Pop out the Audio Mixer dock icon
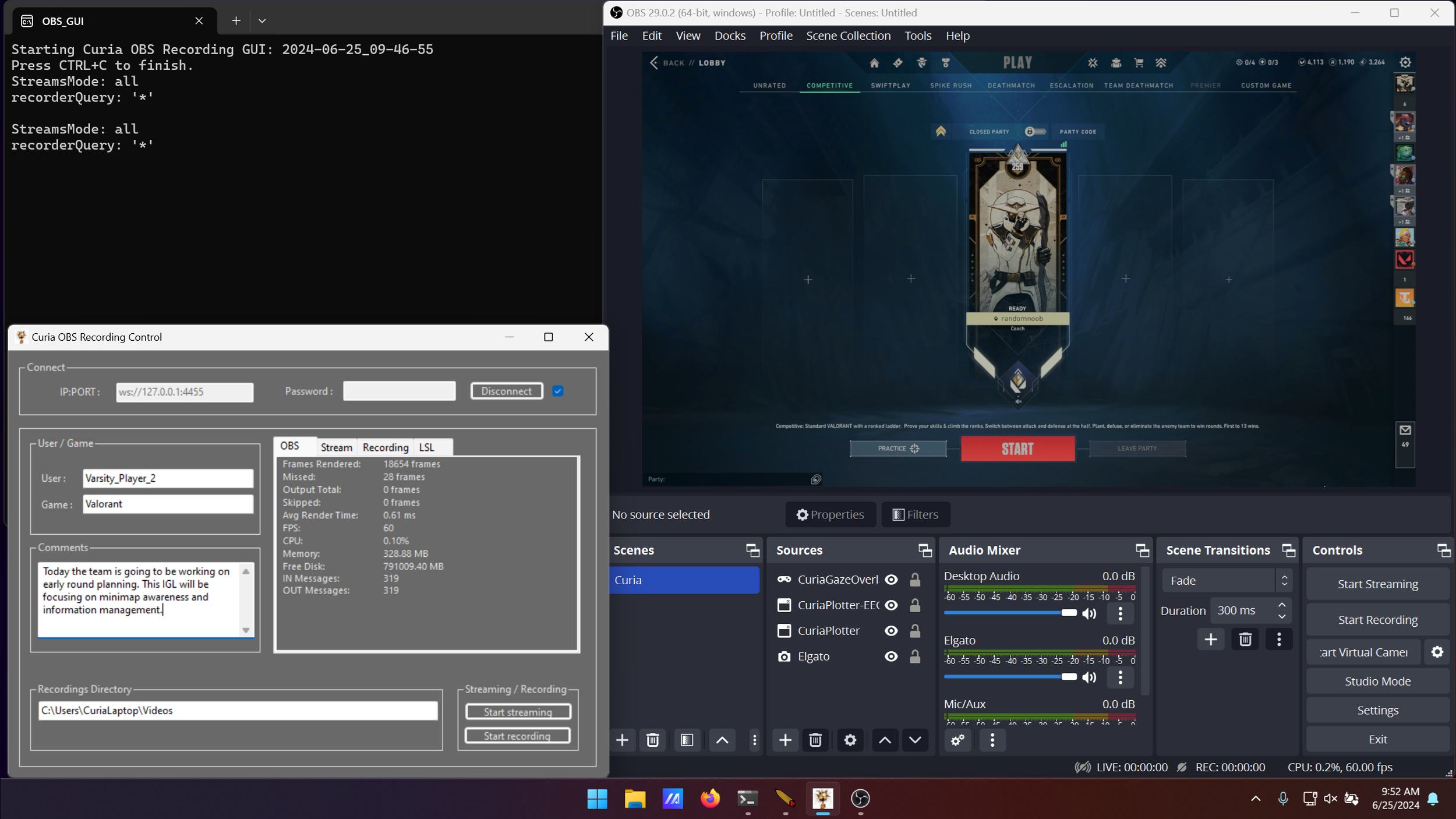Screen dimensions: 1456x819 [x=1142, y=550]
